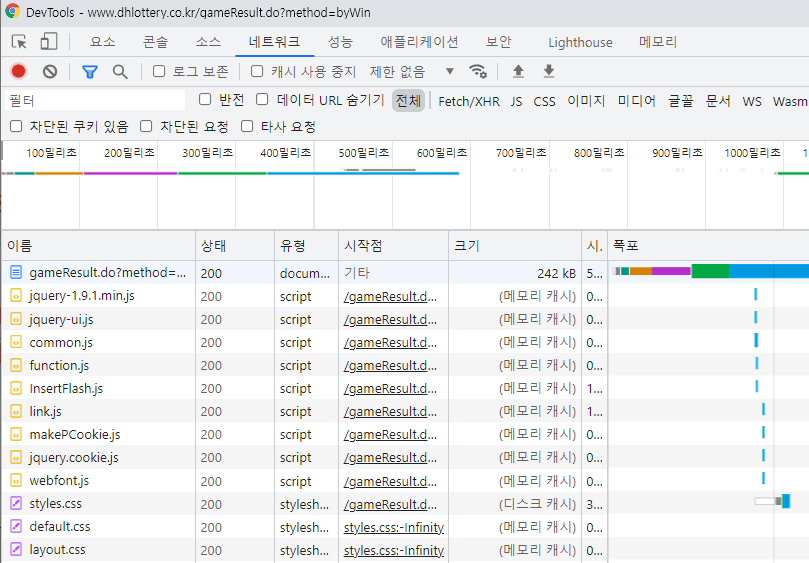Sort by the 폭포 column header

click(x=708, y=246)
